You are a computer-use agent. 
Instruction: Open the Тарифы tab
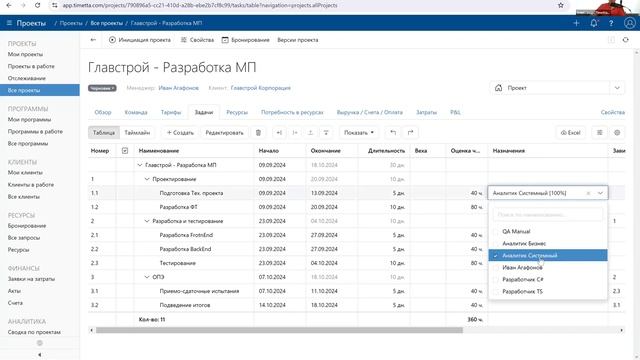point(171,112)
